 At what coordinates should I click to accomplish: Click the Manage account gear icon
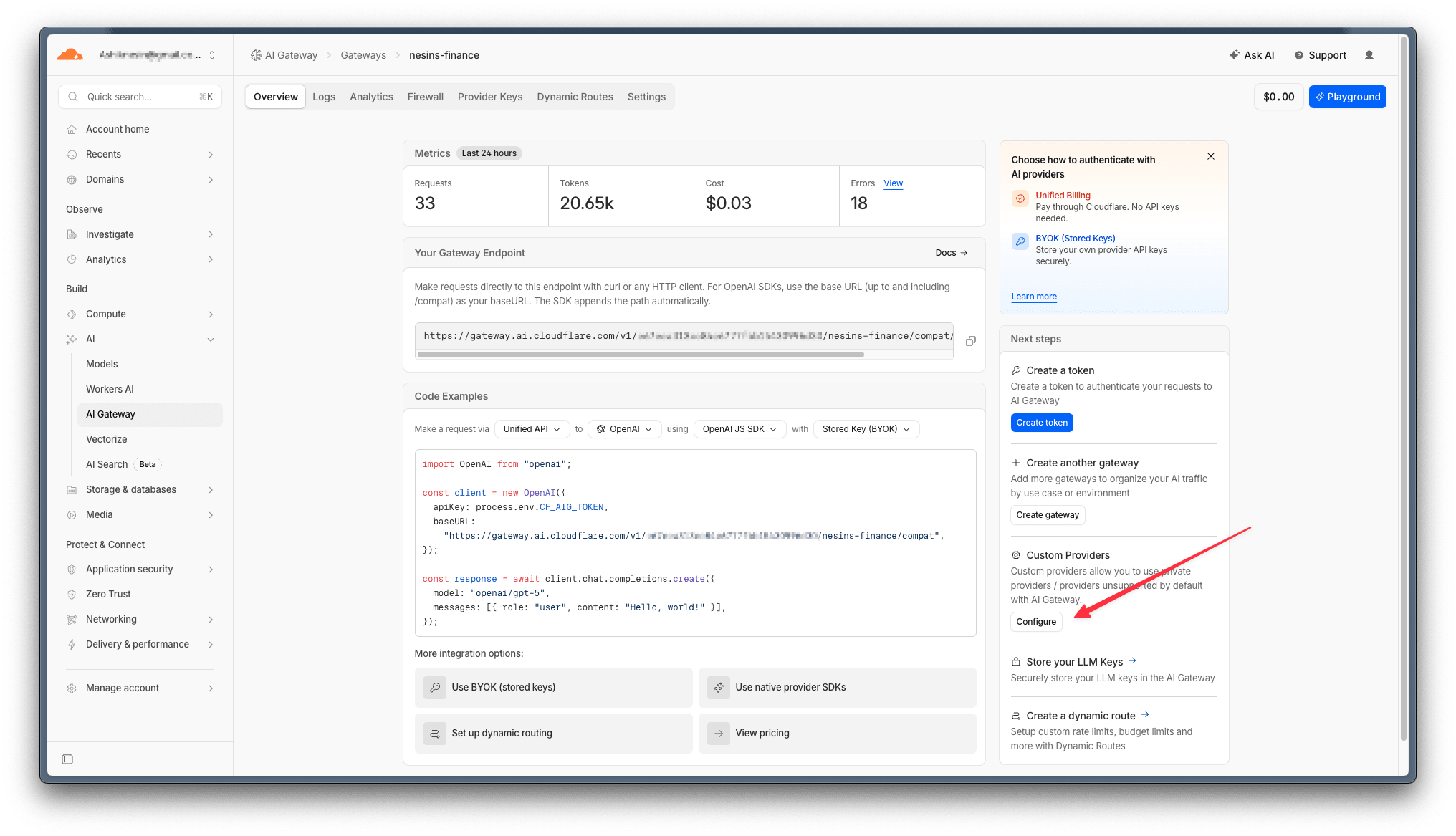click(72, 688)
